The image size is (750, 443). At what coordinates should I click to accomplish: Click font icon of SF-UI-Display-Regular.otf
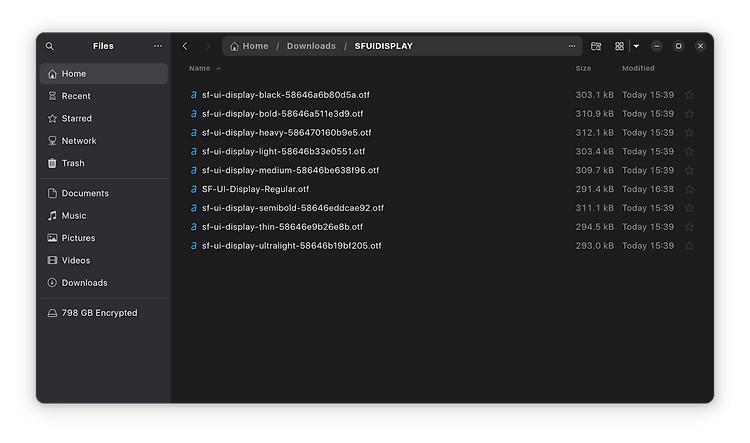193,189
